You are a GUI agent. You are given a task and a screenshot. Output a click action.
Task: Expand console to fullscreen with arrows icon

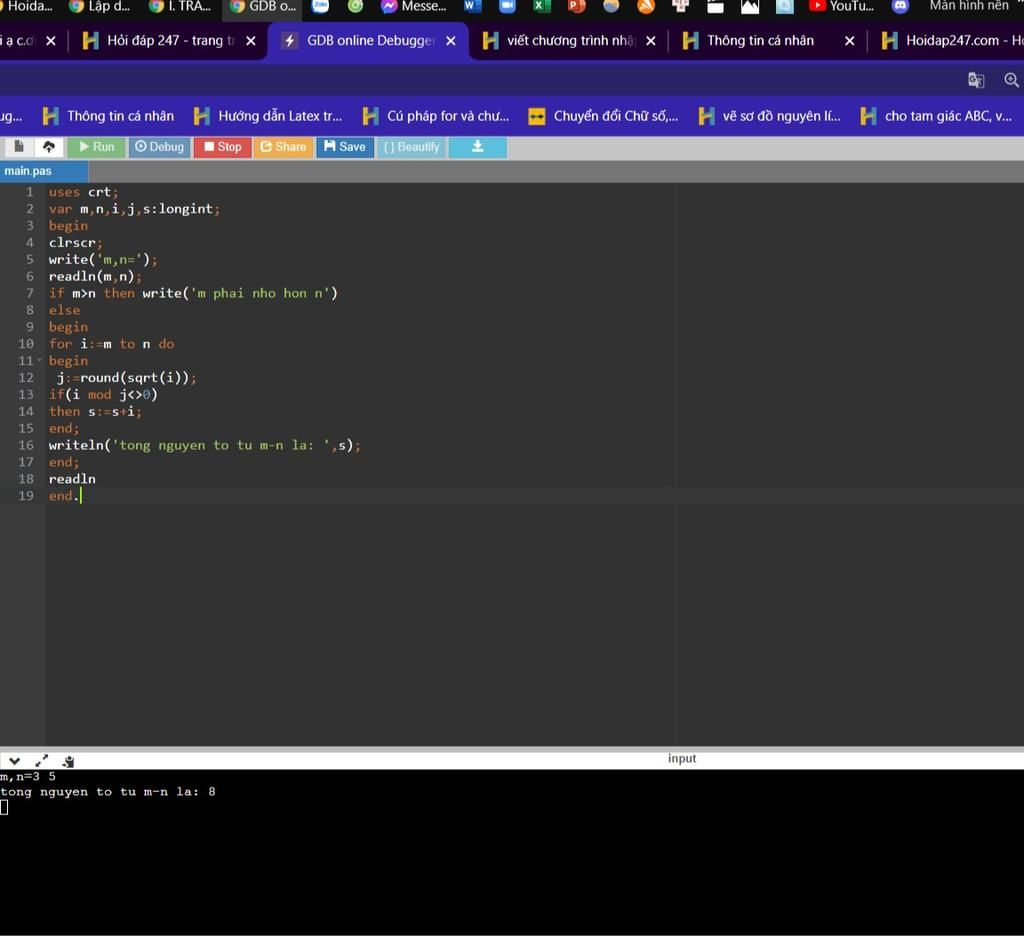click(x=42, y=761)
